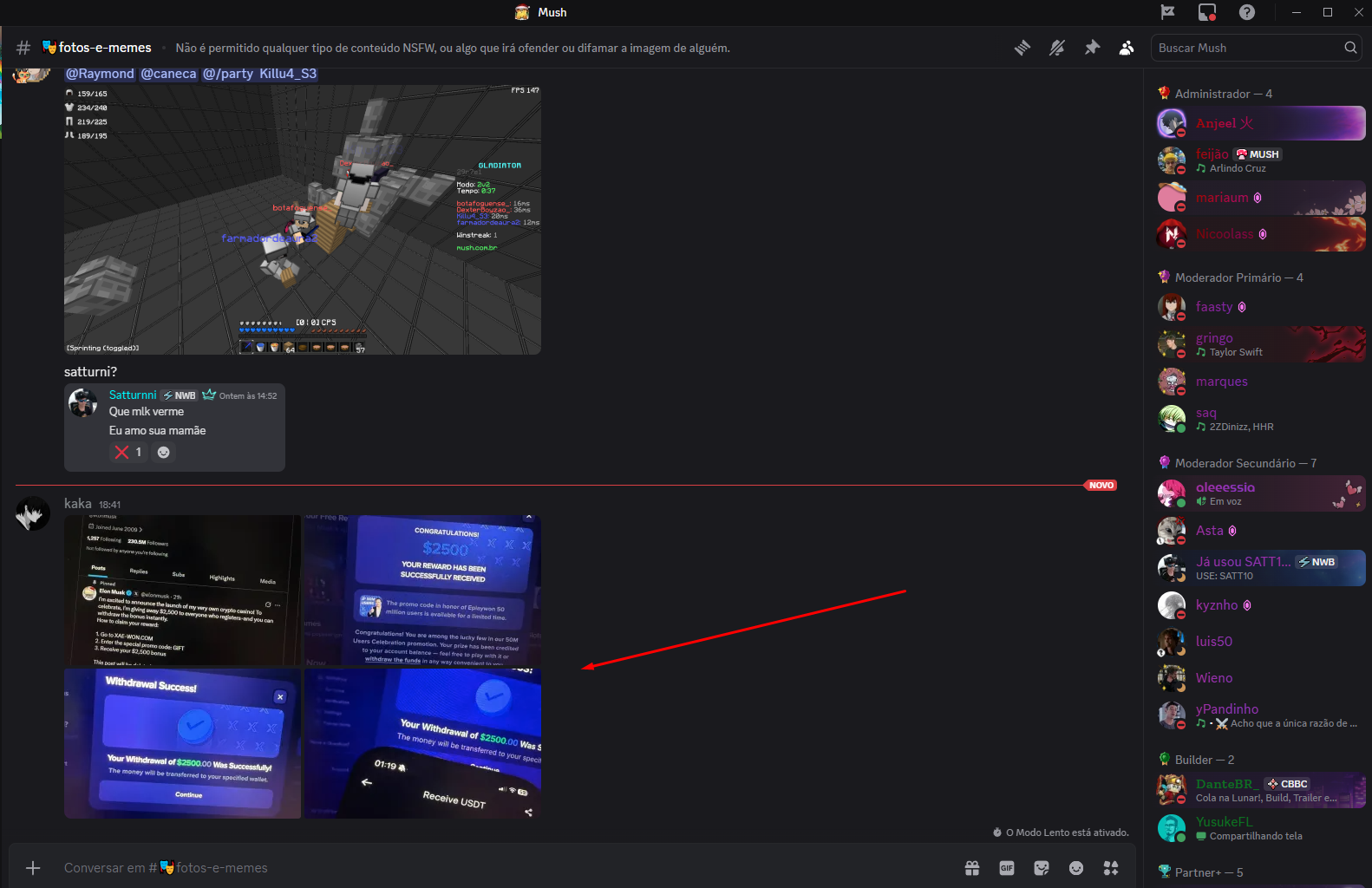
Task: Open member yPandinho
Action: 1261,715
